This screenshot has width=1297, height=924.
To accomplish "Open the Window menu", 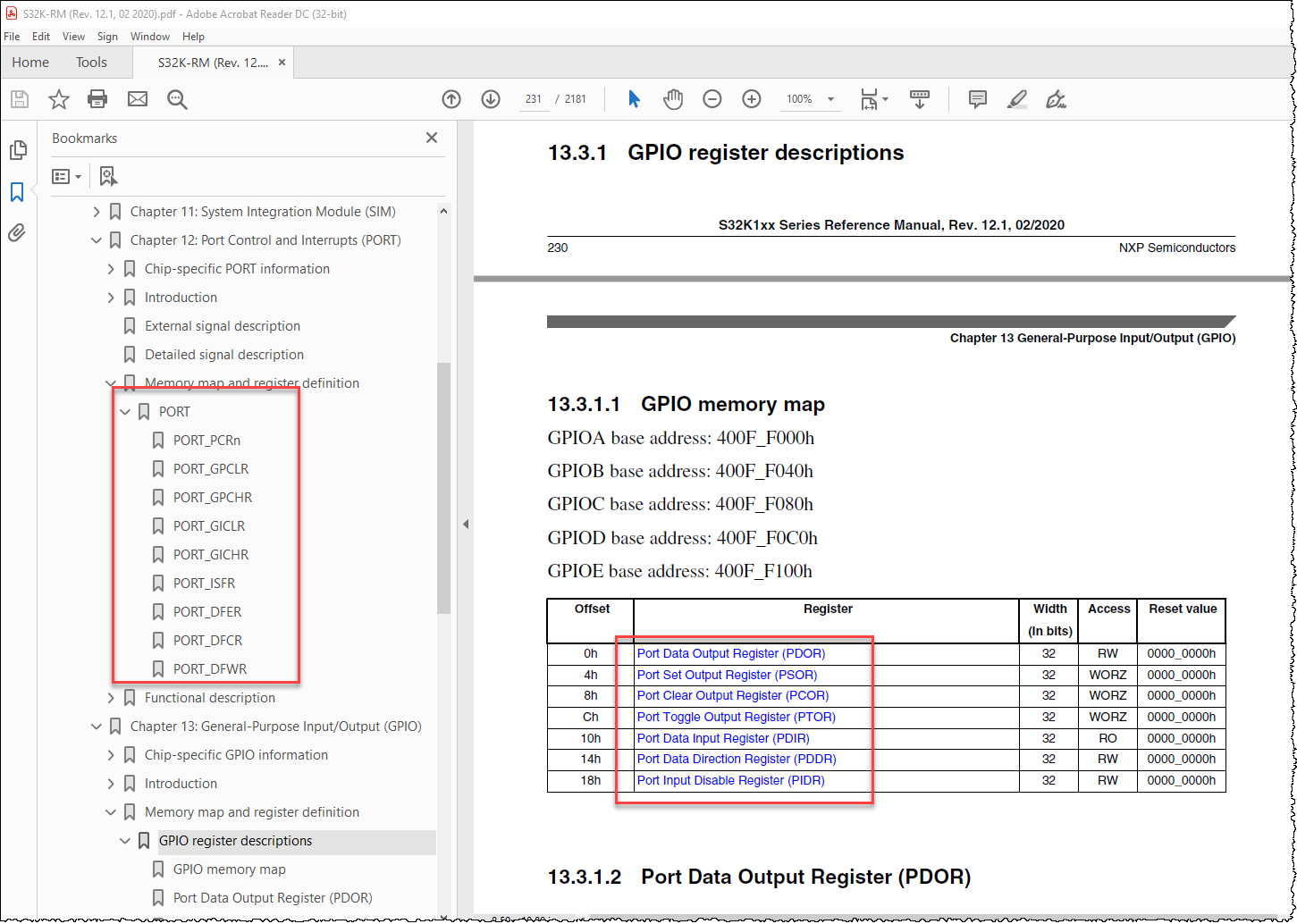I will 149,37.
